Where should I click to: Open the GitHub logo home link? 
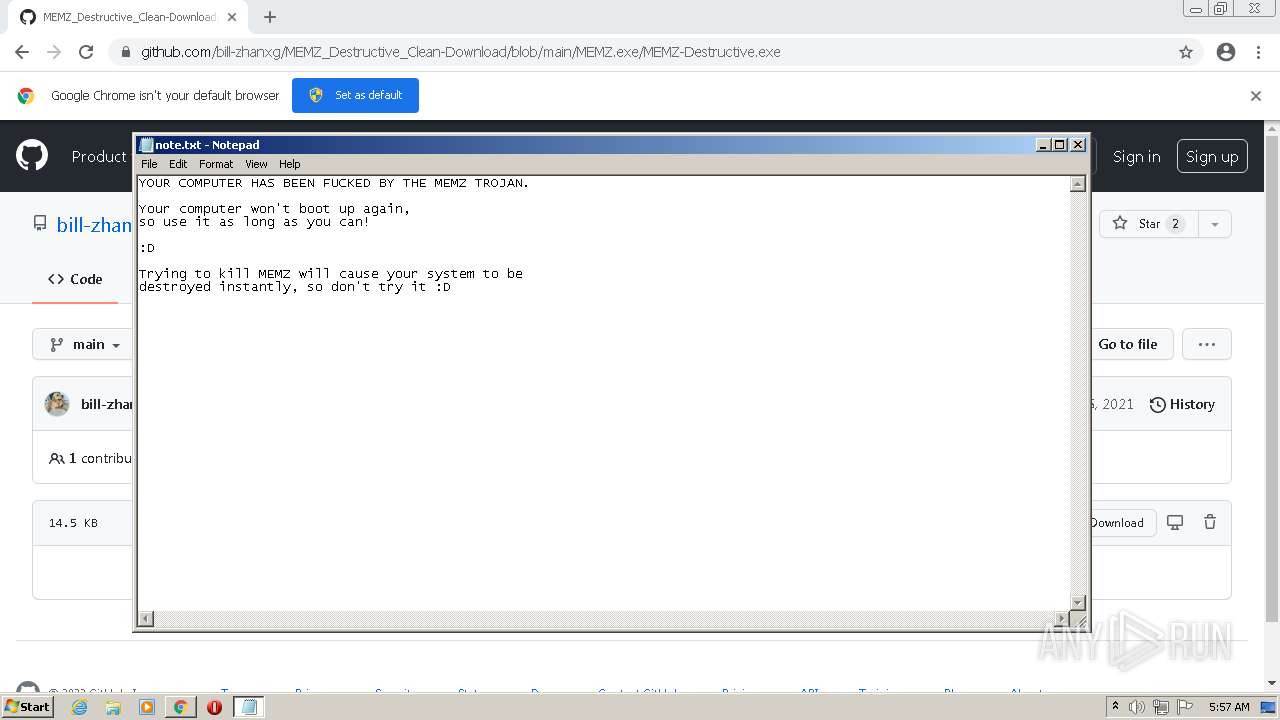tap(32, 156)
